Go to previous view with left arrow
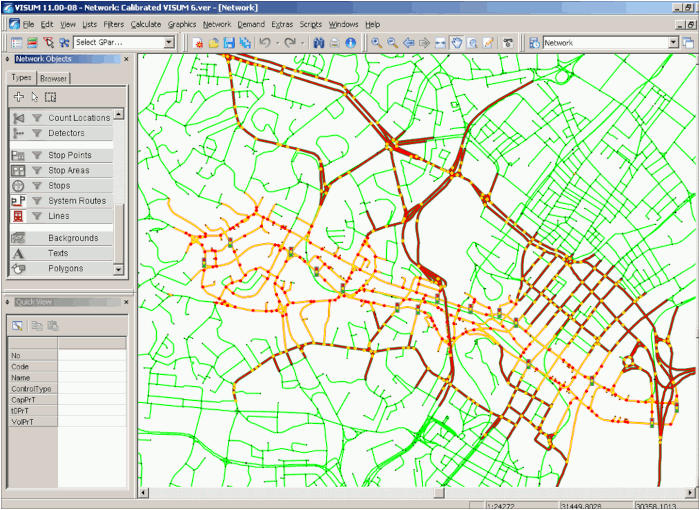700x510 pixels. tap(408, 43)
